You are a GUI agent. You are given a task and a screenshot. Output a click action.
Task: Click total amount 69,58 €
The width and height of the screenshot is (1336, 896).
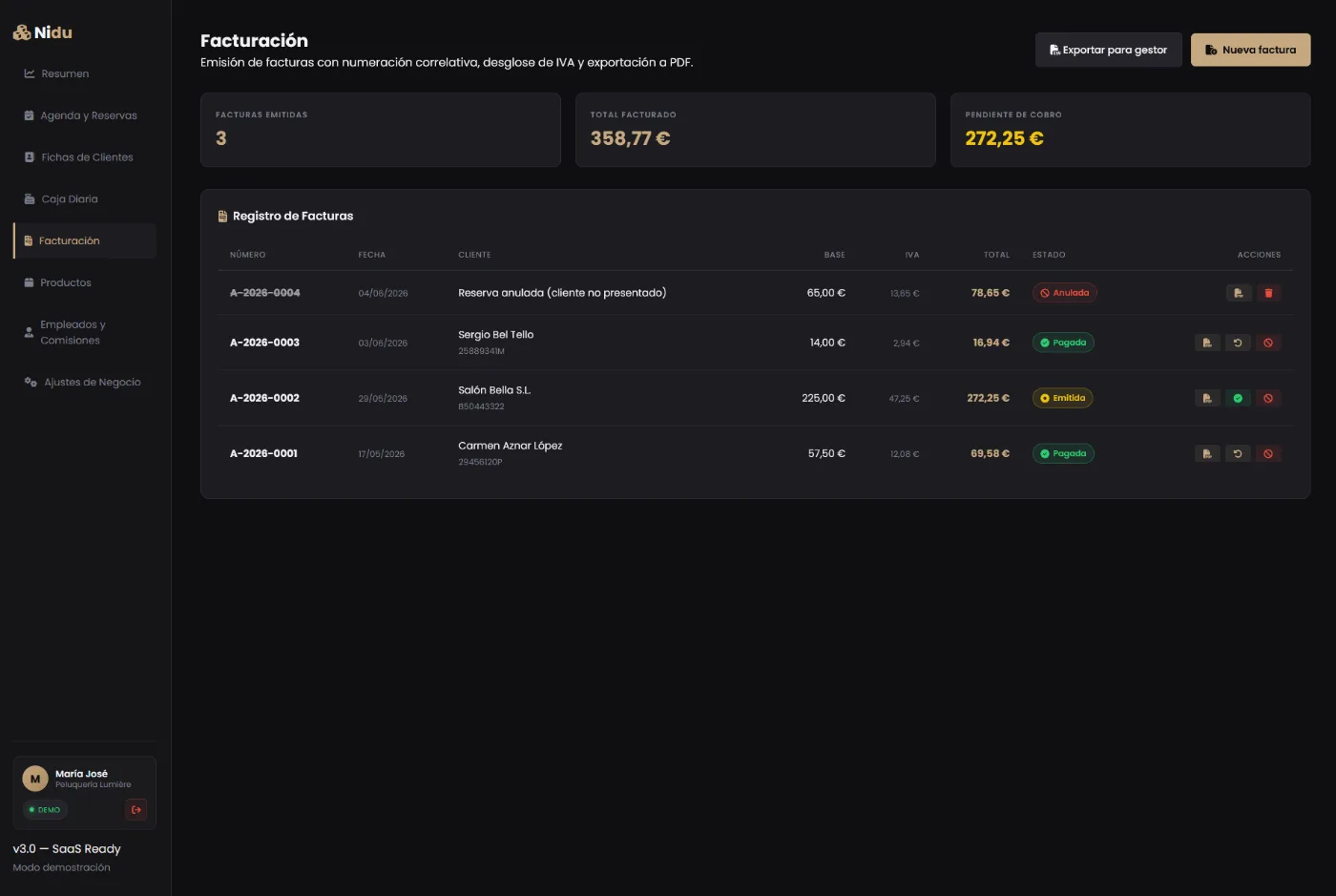tap(990, 453)
